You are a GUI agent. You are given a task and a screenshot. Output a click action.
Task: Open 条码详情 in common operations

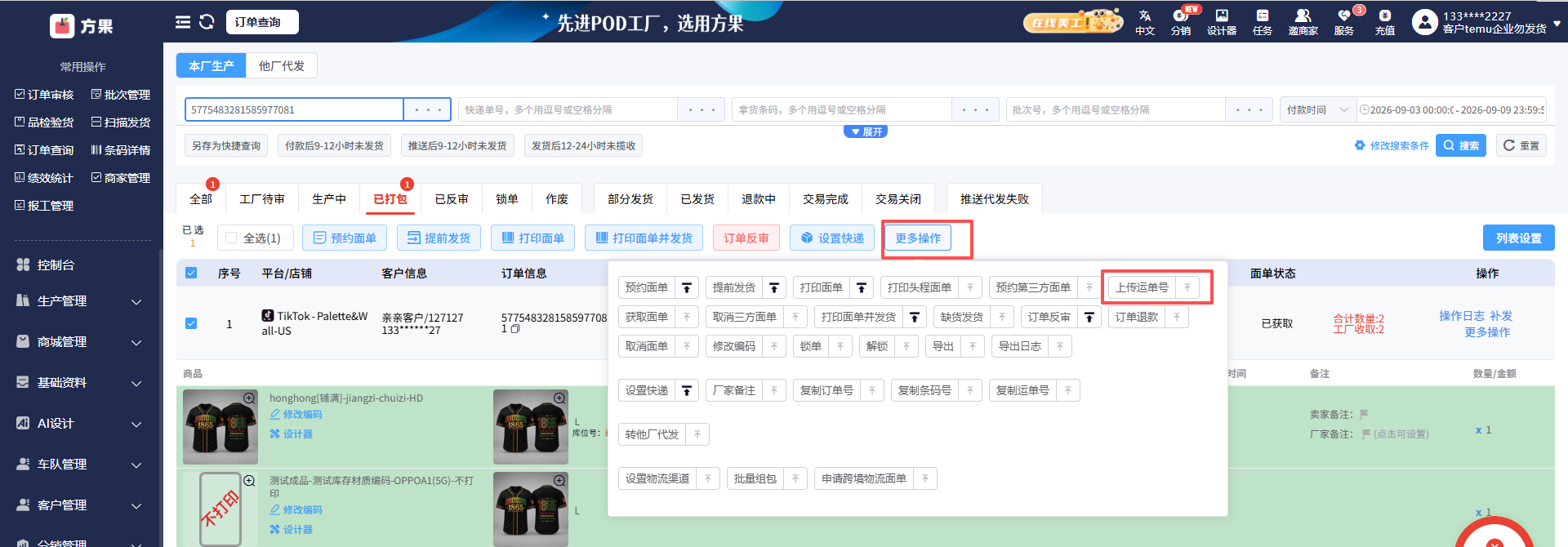tap(121, 150)
